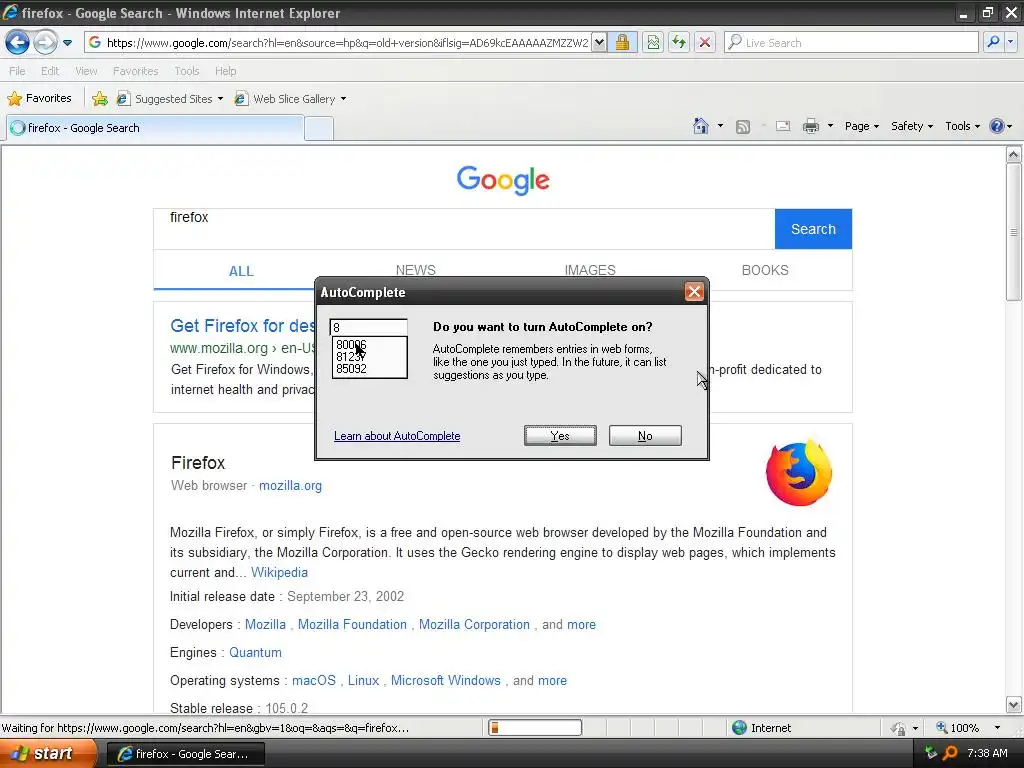The width and height of the screenshot is (1024, 768).
Task: Click the security lock icon
Action: tap(622, 42)
